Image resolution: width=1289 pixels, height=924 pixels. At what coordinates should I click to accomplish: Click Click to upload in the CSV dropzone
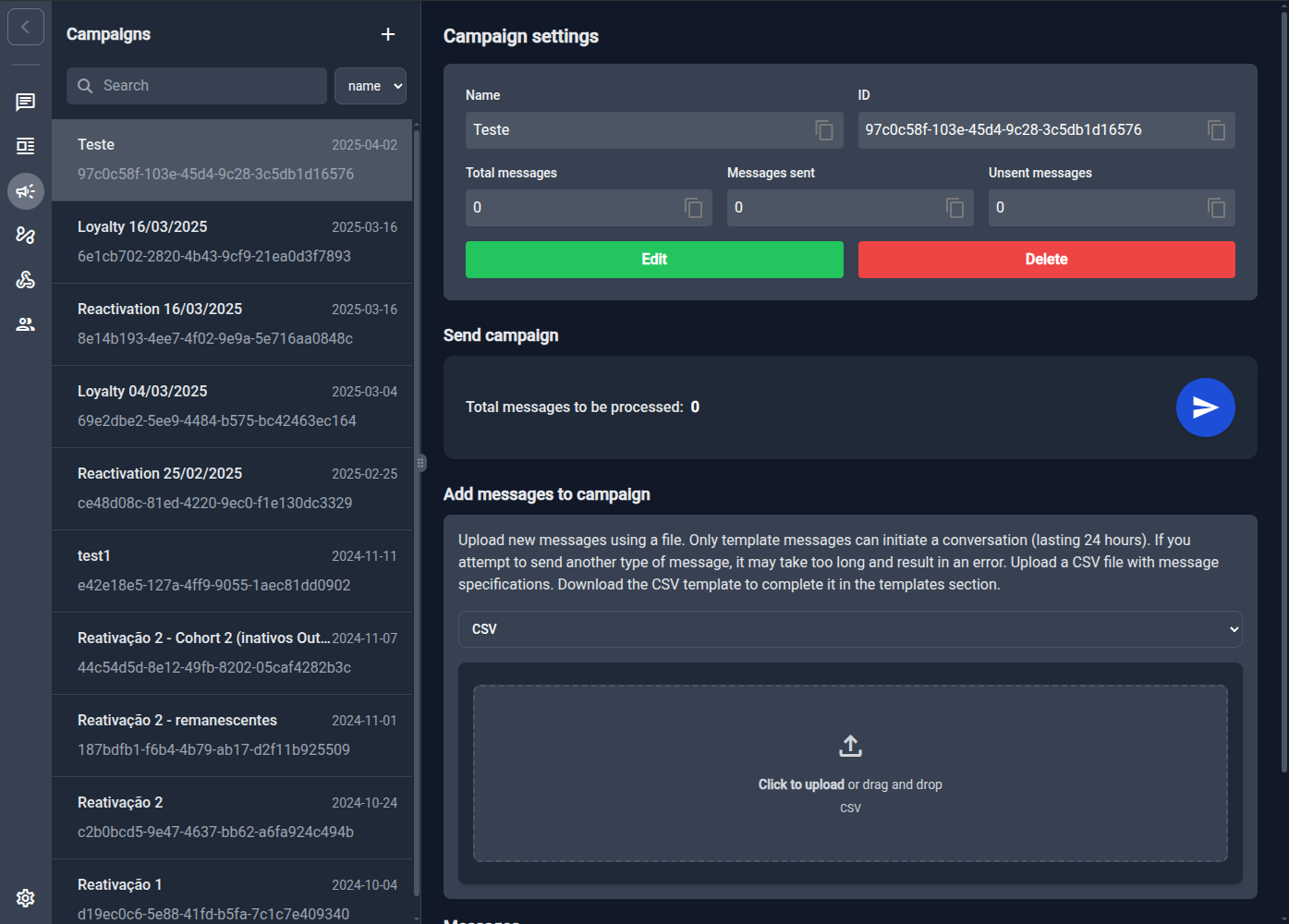(800, 784)
